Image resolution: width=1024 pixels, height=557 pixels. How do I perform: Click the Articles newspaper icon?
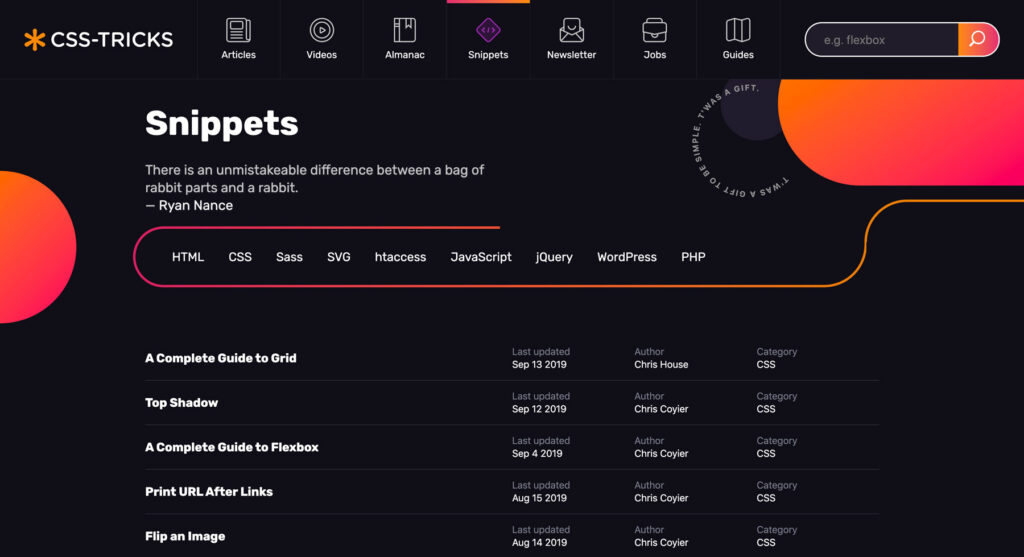click(x=238, y=30)
